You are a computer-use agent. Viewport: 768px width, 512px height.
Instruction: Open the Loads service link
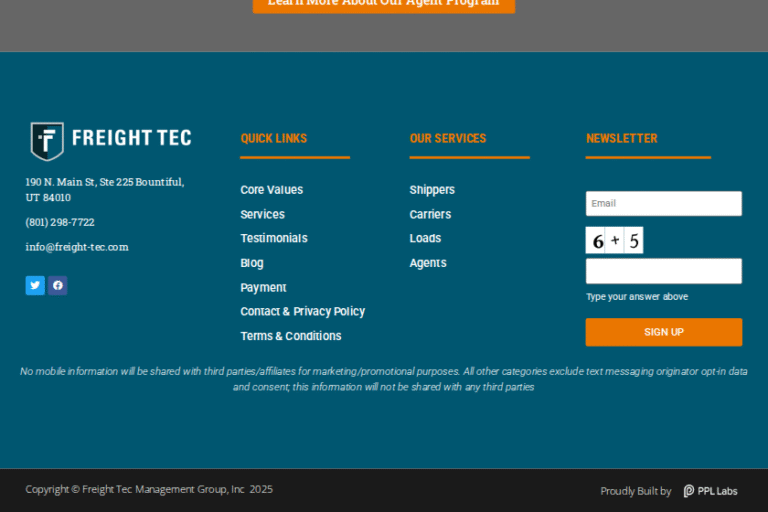coord(425,238)
